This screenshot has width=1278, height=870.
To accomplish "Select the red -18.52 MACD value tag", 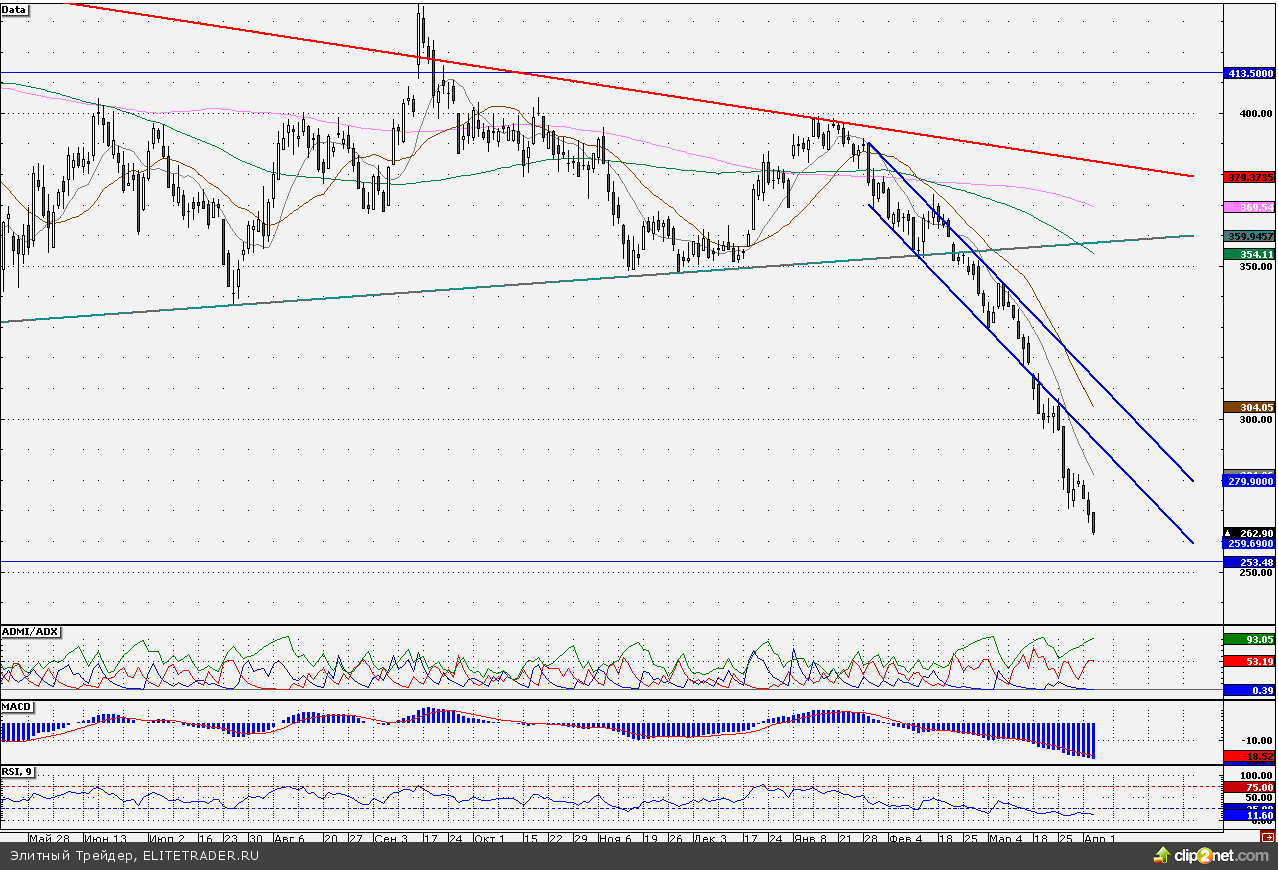I will tap(1249, 757).
